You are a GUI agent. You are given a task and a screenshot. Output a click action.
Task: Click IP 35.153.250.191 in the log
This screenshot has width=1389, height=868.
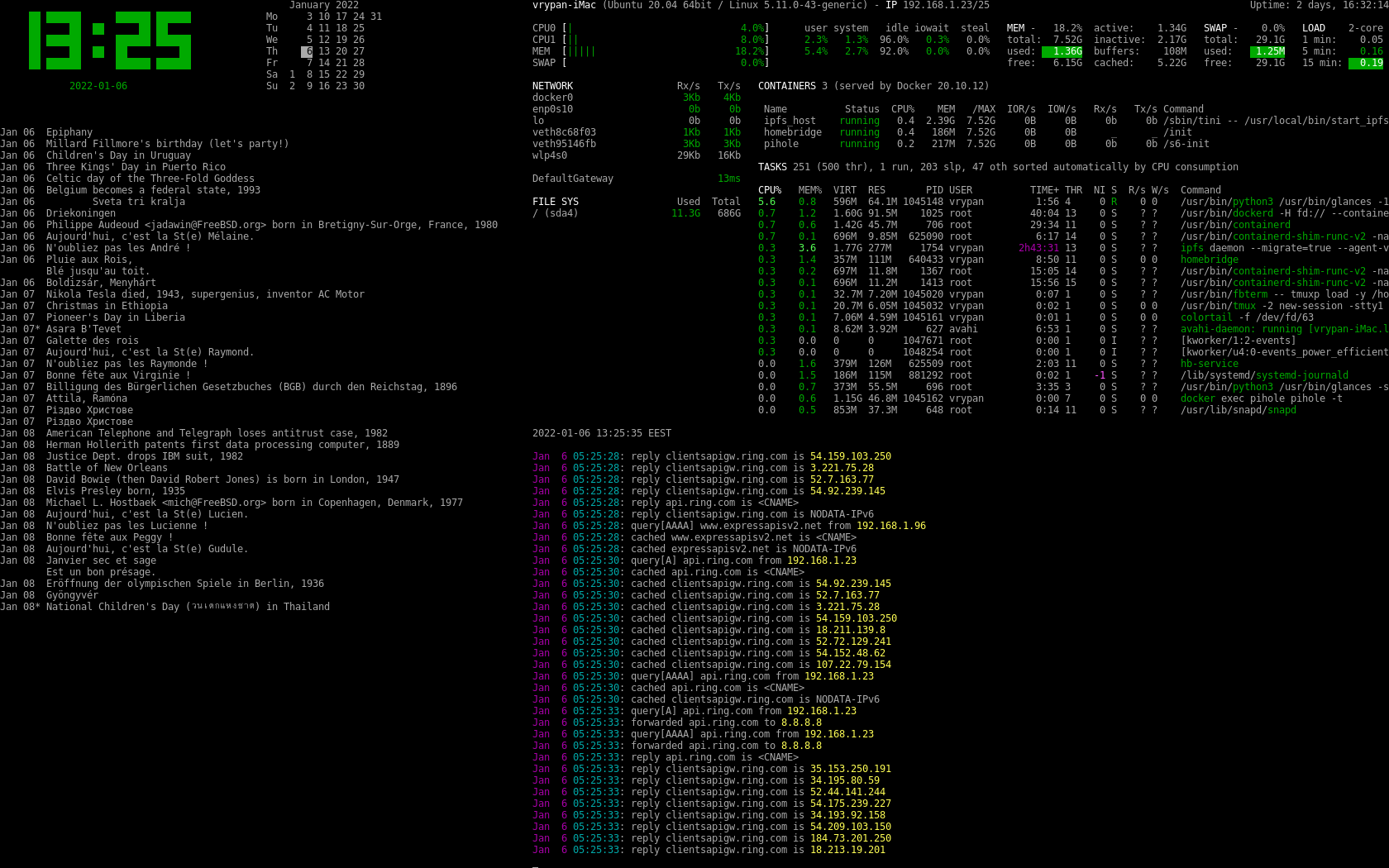[851, 769]
